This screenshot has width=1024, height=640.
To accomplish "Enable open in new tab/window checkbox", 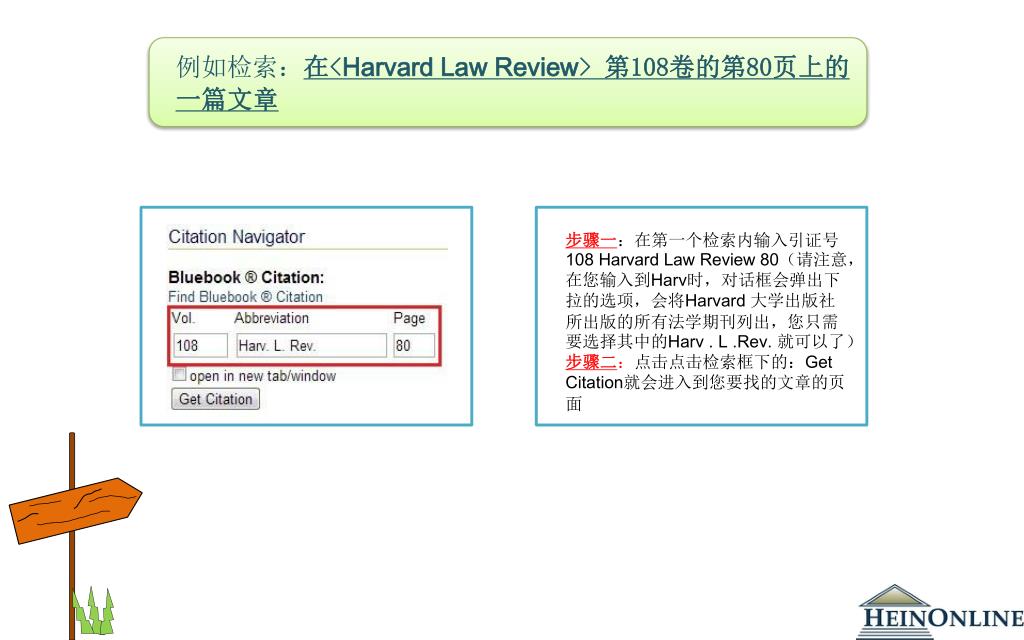I will click(178, 374).
